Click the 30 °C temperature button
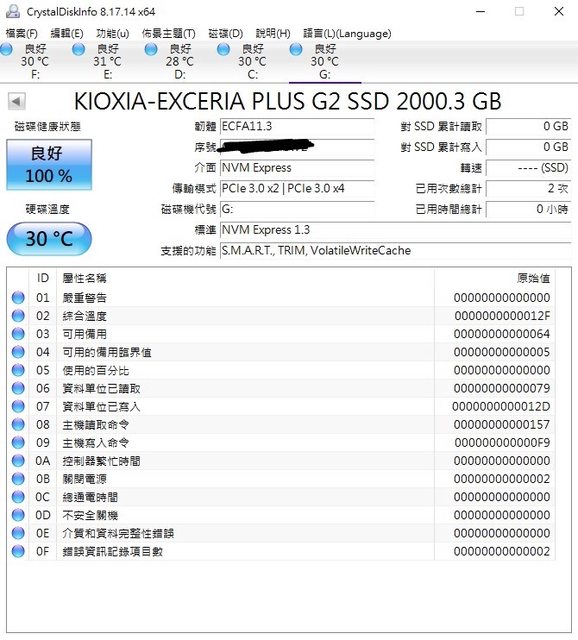The width and height of the screenshot is (578, 640). 49,239
